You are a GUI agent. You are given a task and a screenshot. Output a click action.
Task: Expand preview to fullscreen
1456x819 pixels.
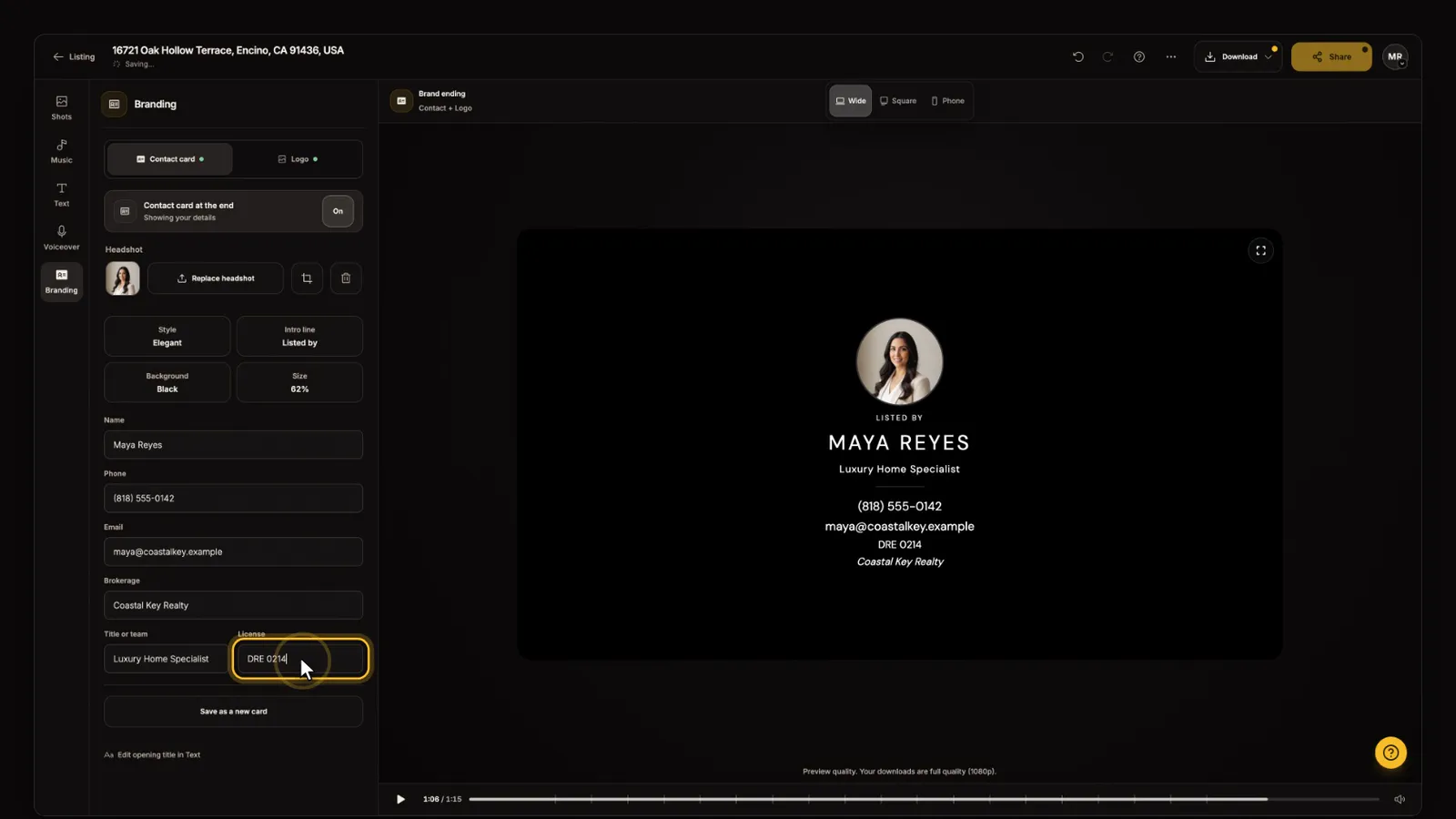click(1260, 250)
